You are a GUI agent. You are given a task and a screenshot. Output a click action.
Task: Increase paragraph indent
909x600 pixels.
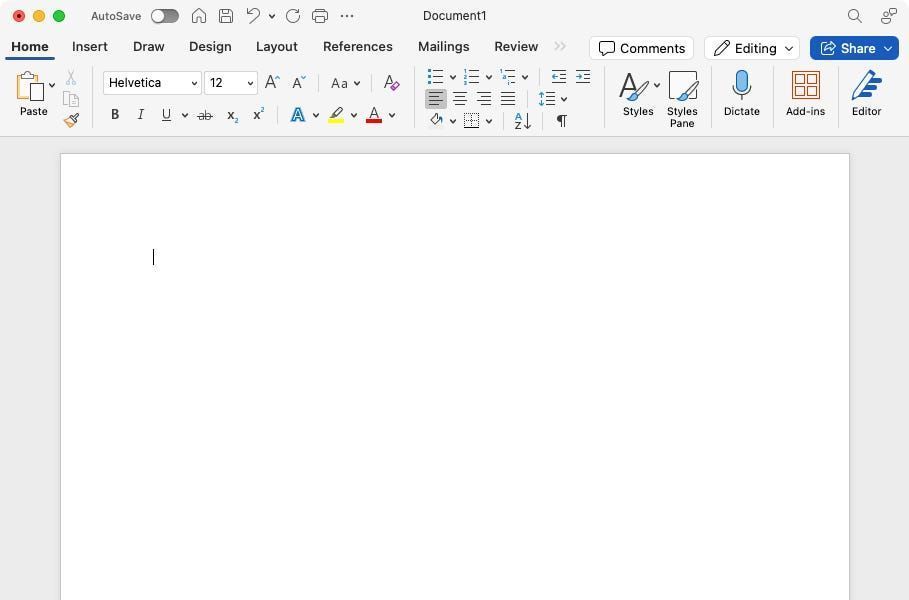(583, 77)
